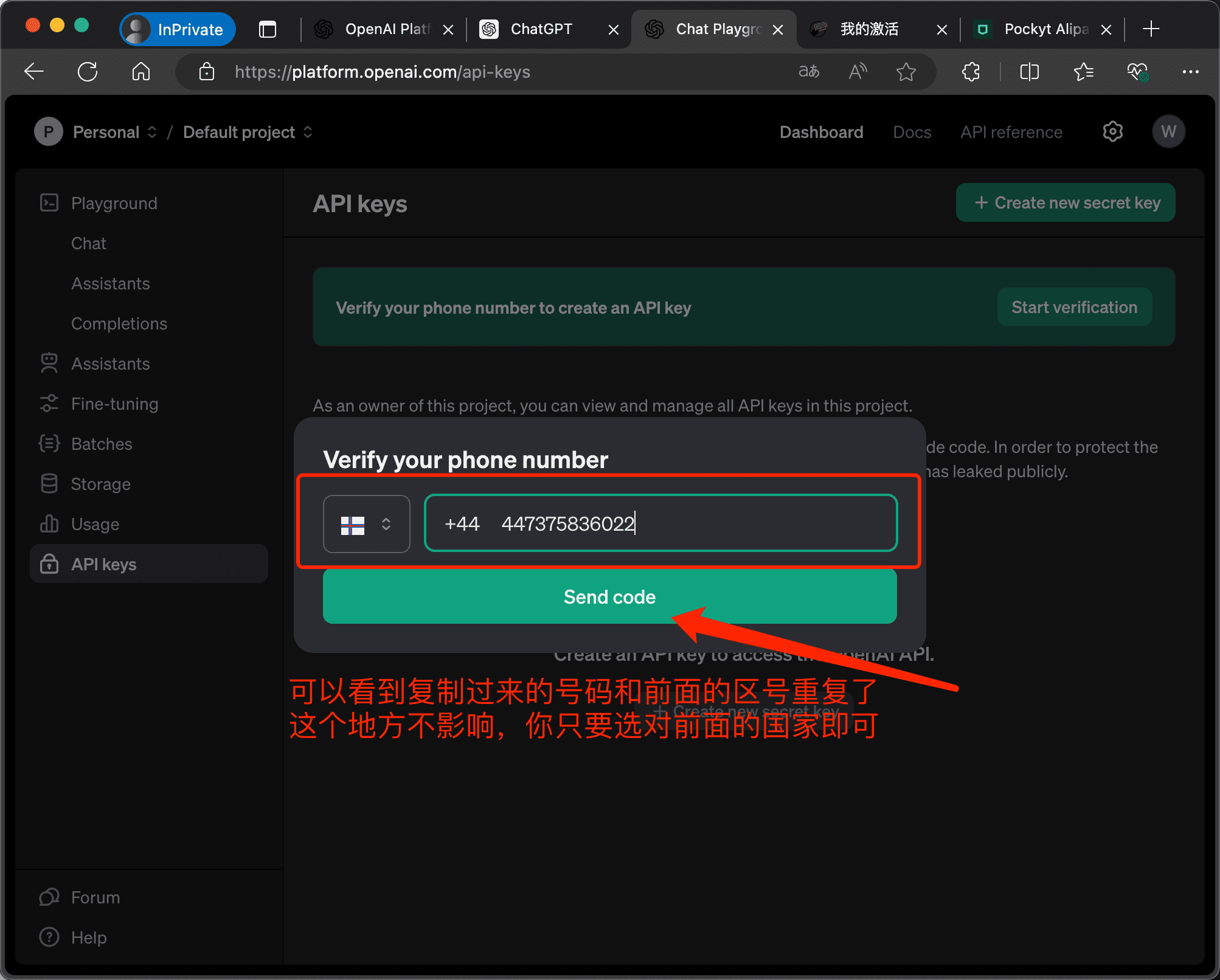The image size is (1220, 980).
Task: Open Chat under Playground
Action: (x=89, y=243)
